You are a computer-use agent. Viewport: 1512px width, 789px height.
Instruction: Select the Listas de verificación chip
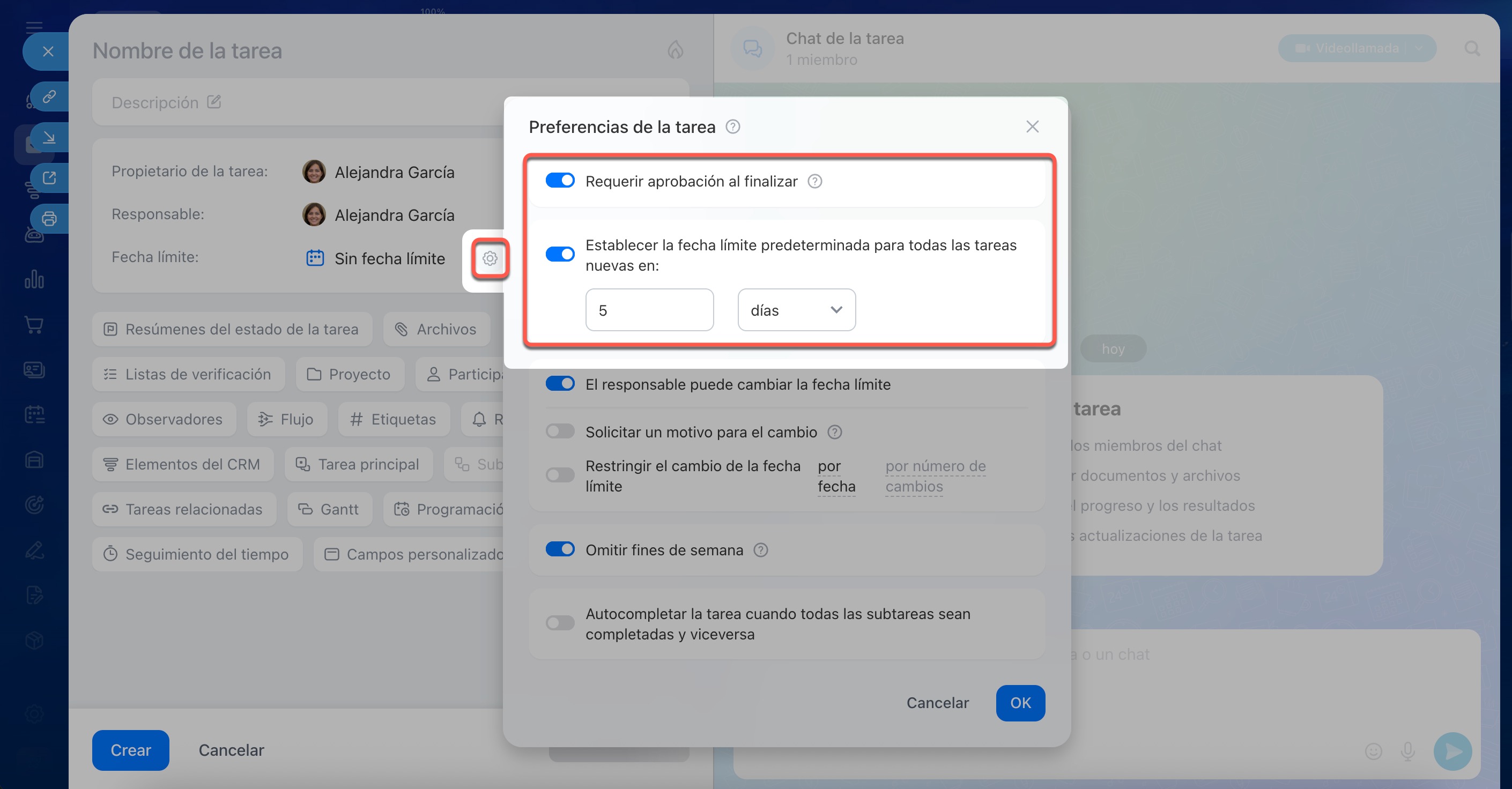(x=188, y=374)
